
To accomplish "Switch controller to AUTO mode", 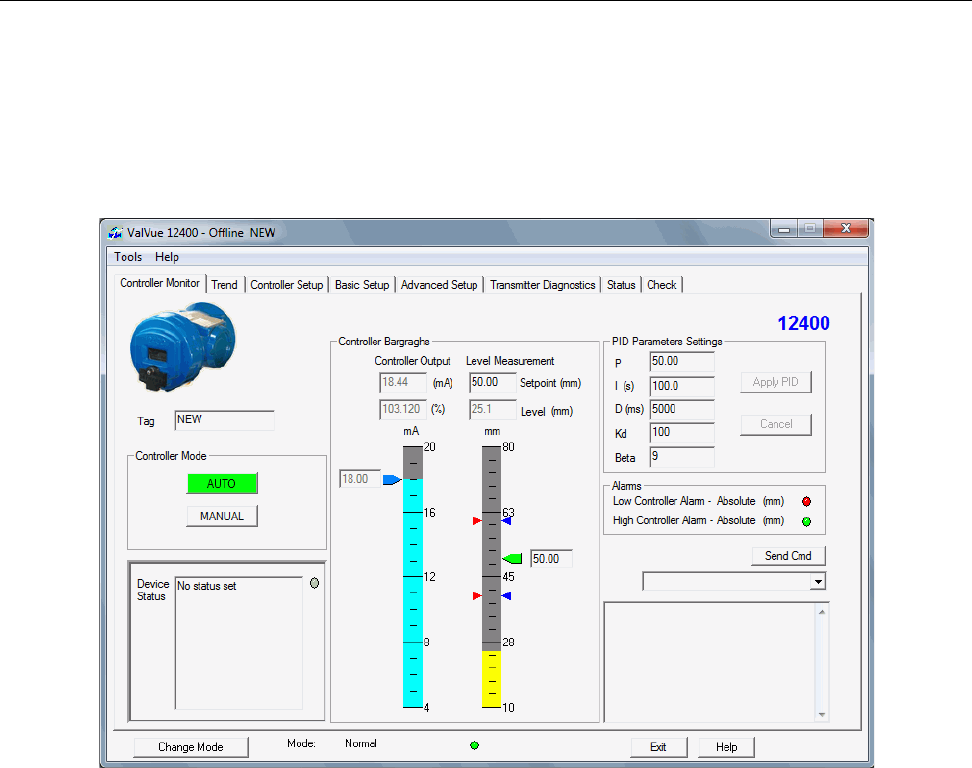I will click(222, 483).
